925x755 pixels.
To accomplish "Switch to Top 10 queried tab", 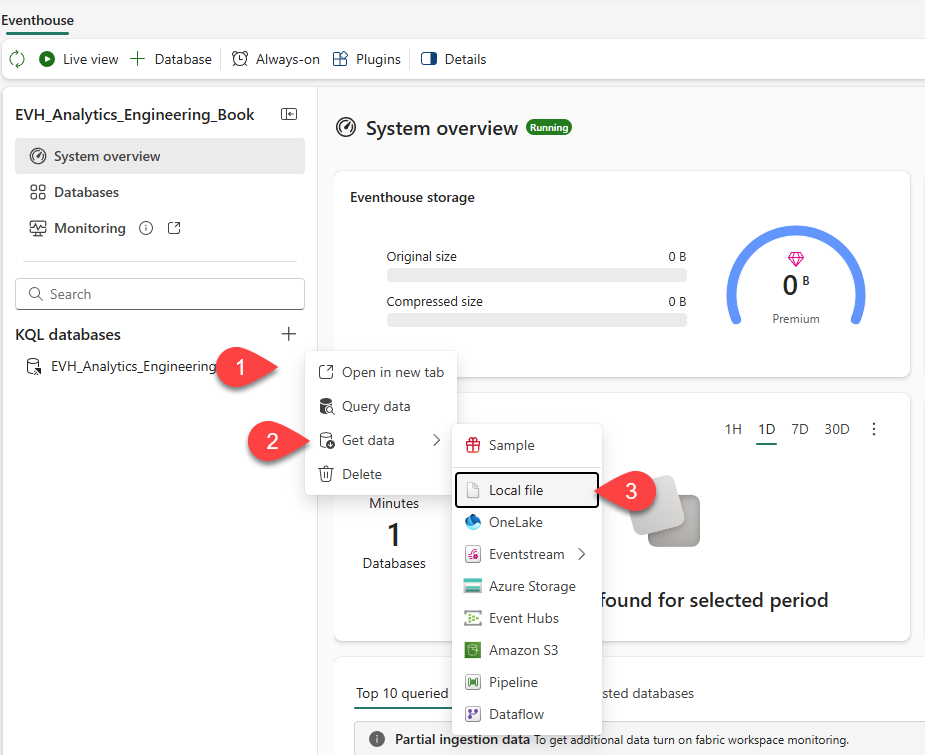I will 401,693.
